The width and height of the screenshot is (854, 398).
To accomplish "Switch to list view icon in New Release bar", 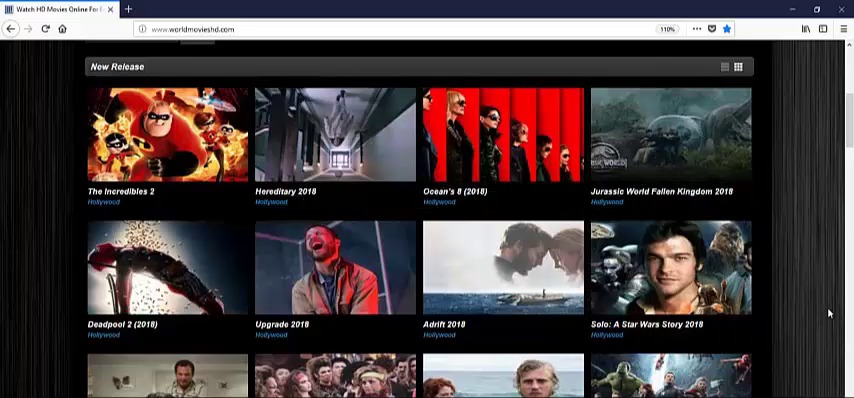I will point(725,67).
